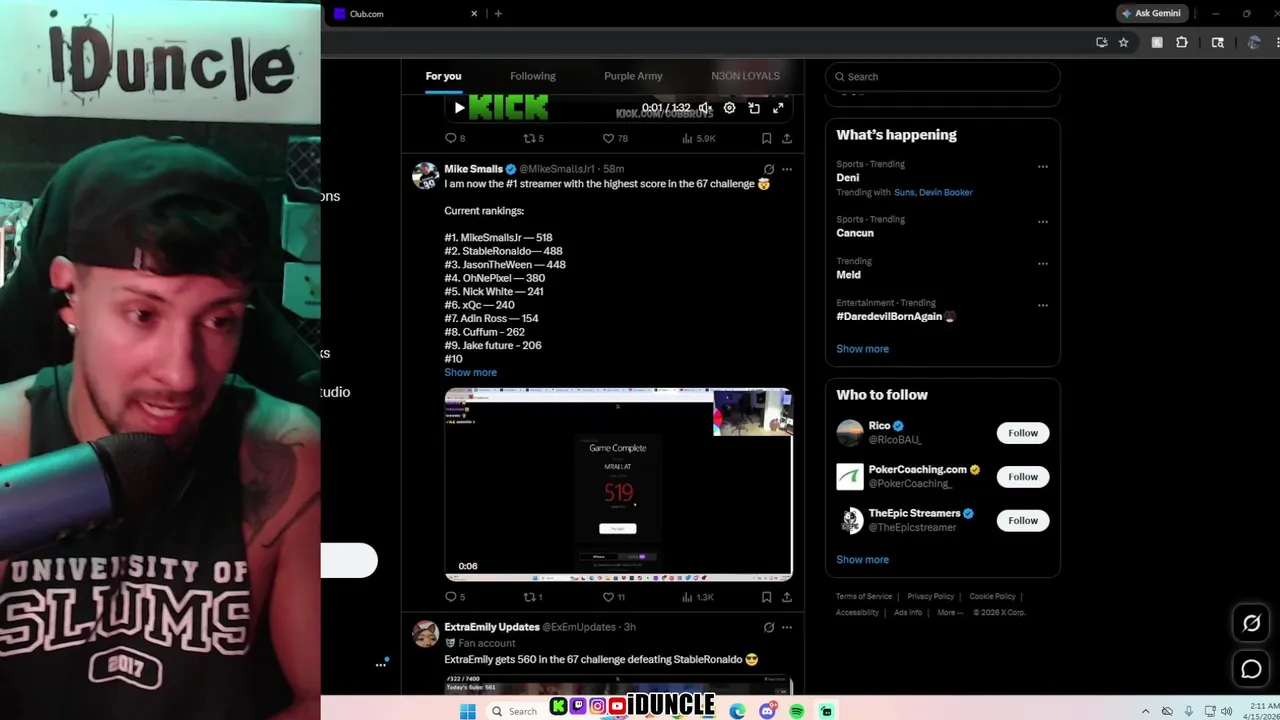The width and height of the screenshot is (1280, 720).
Task: Expand Mike Smalls post with Show more
Action: (x=470, y=372)
